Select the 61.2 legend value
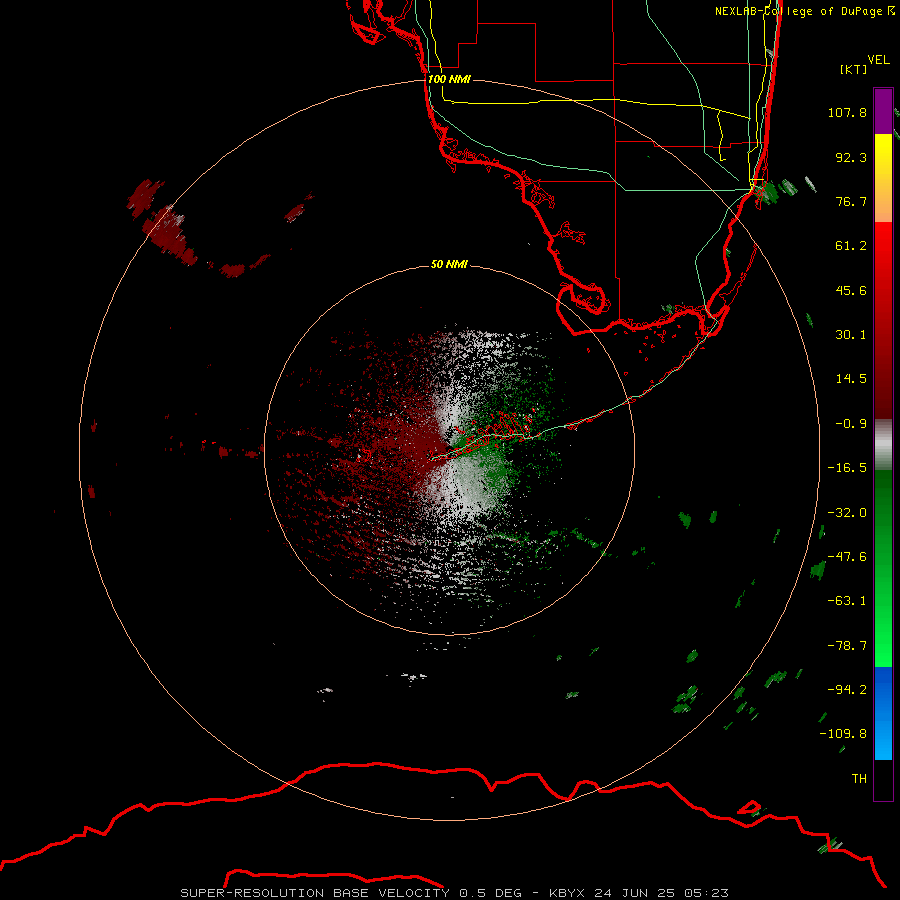This screenshot has height=900, width=900. coord(851,246)
